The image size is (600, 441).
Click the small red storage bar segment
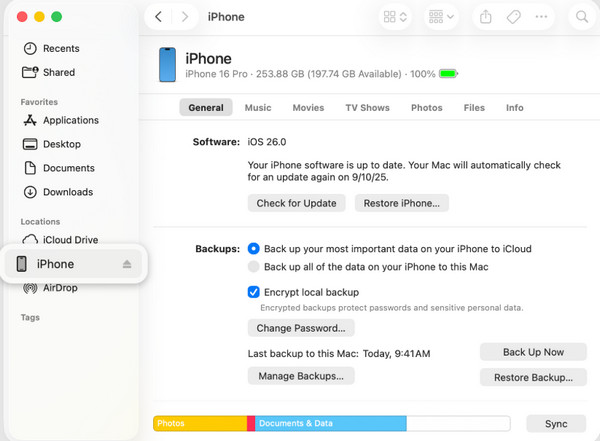click(x=251, y=423)
